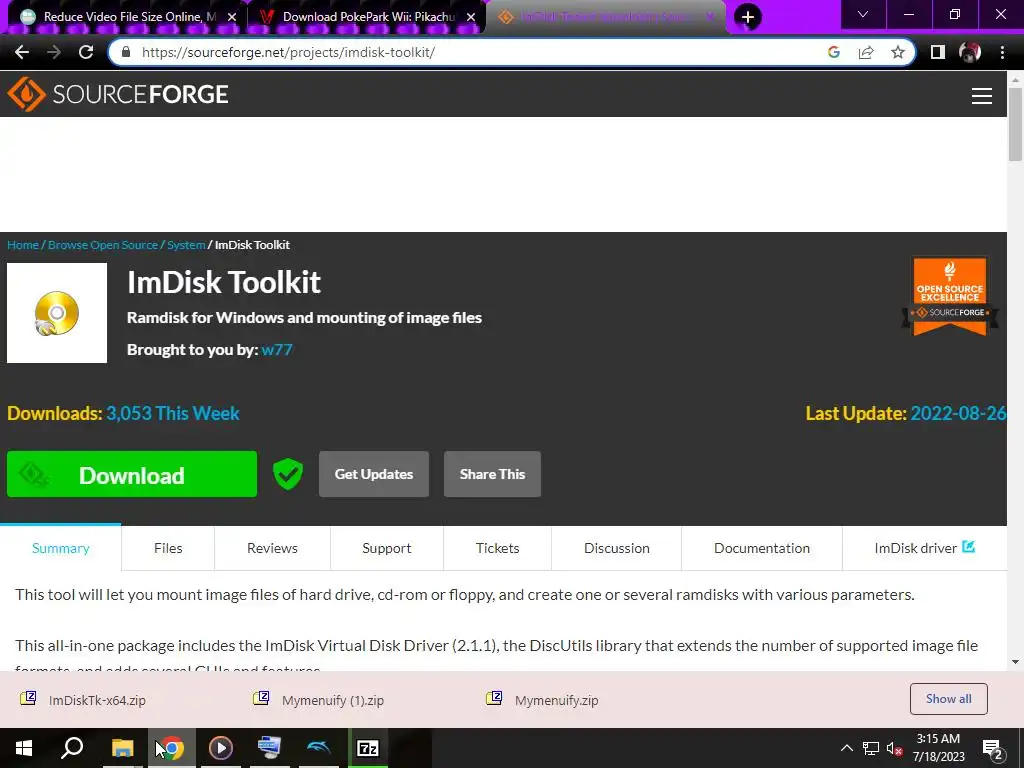Click the 3,053 This Week downloads link
The width and height of the screenshot is (1024, 768).
[x=172, y=413]
